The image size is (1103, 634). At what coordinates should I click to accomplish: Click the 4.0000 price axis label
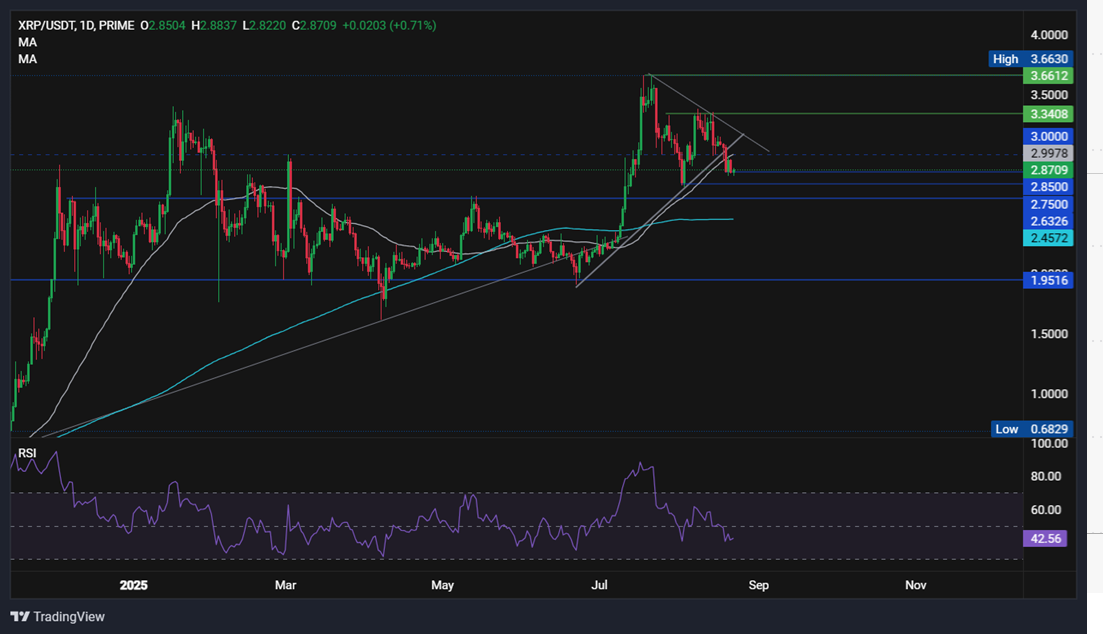click(1049, 35)
